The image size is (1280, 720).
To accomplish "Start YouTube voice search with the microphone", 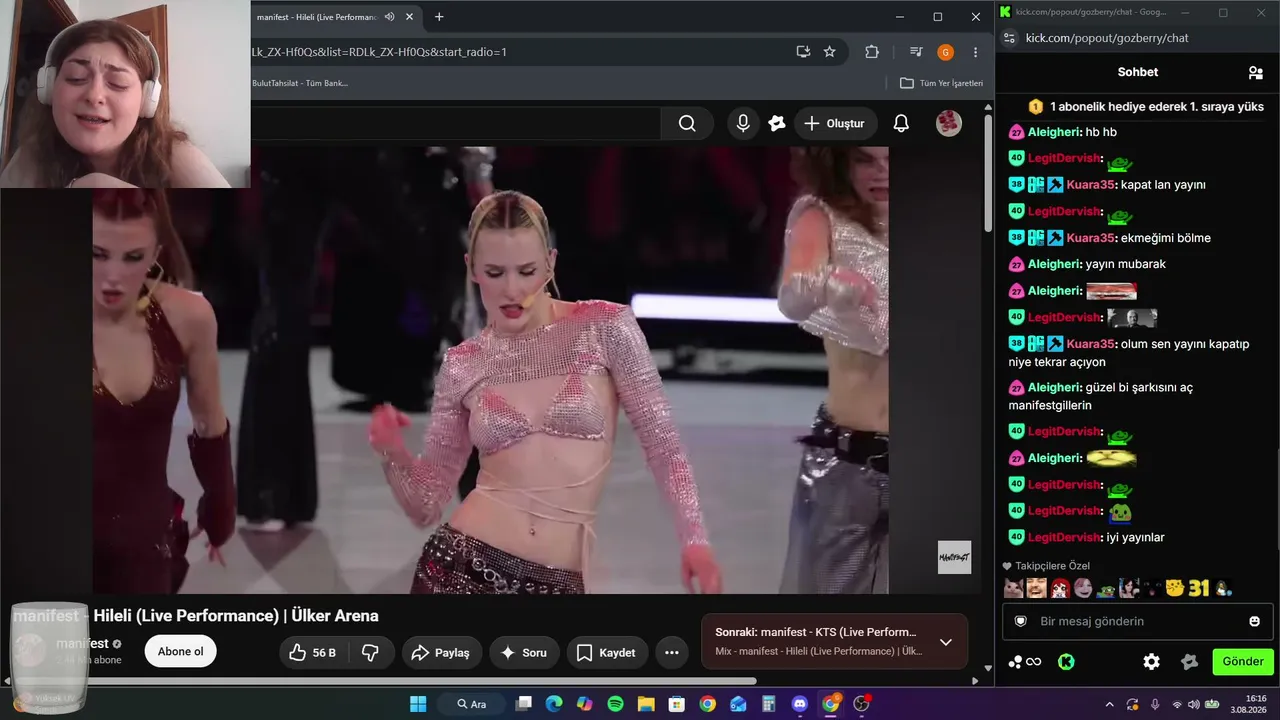I will [743, 123].
